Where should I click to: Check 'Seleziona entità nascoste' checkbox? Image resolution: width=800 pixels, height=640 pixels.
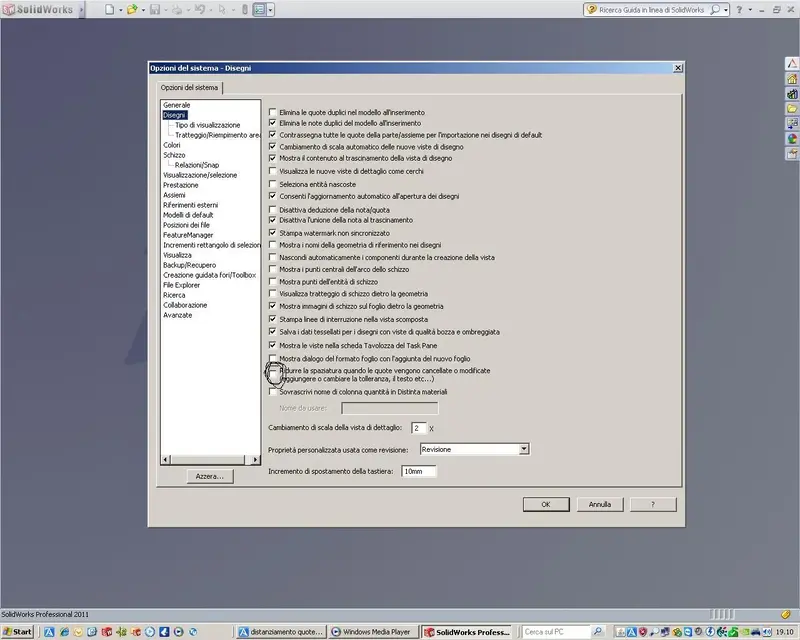tap(272, 184)
